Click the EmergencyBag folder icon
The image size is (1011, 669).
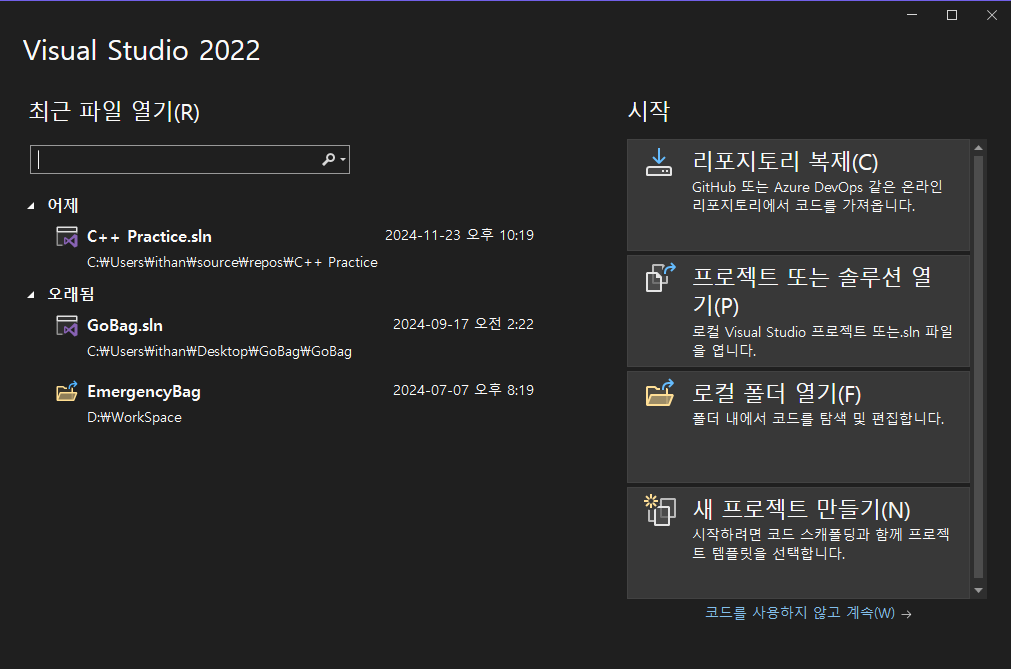tap(67, 391)
